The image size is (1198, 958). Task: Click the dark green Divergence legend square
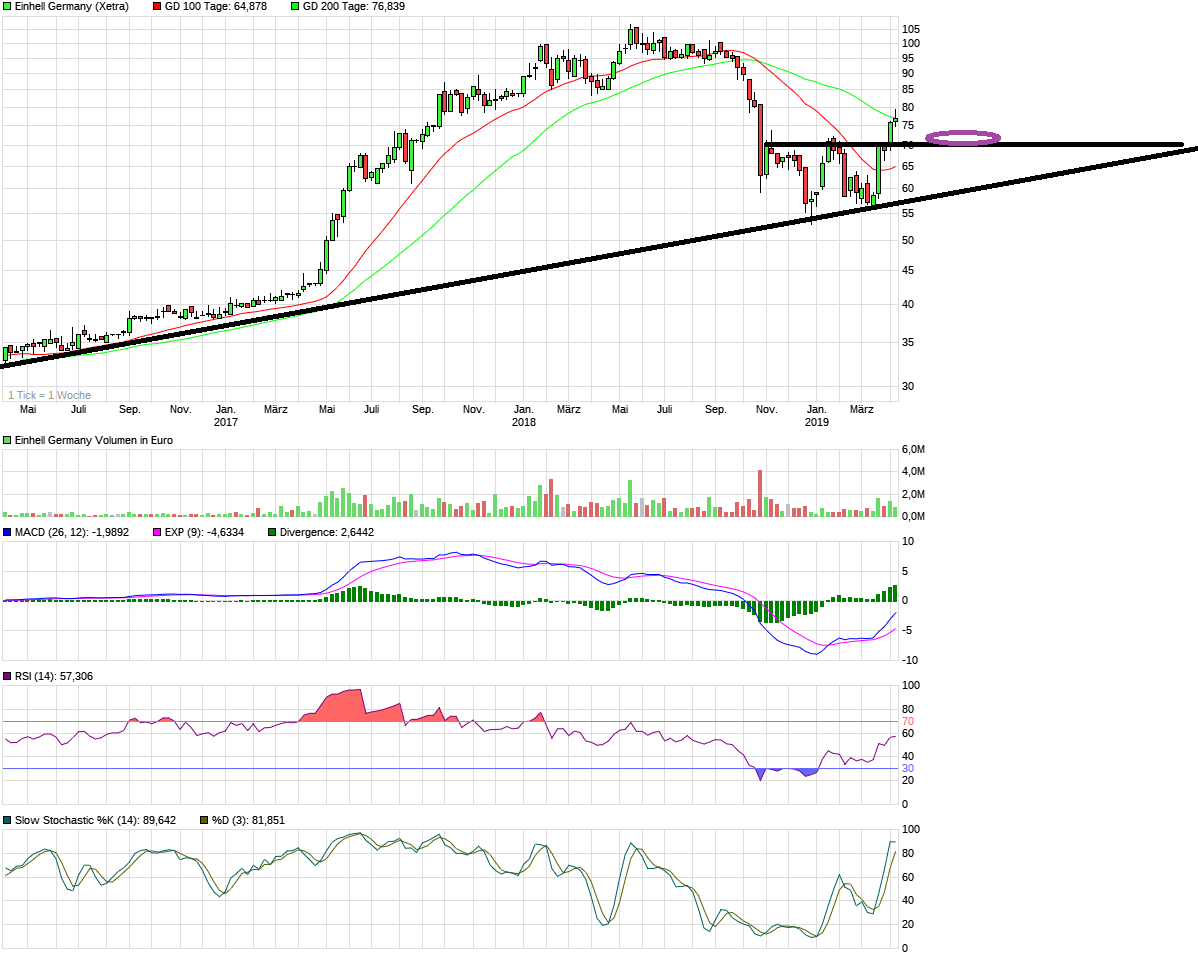[x=273, y=532]
